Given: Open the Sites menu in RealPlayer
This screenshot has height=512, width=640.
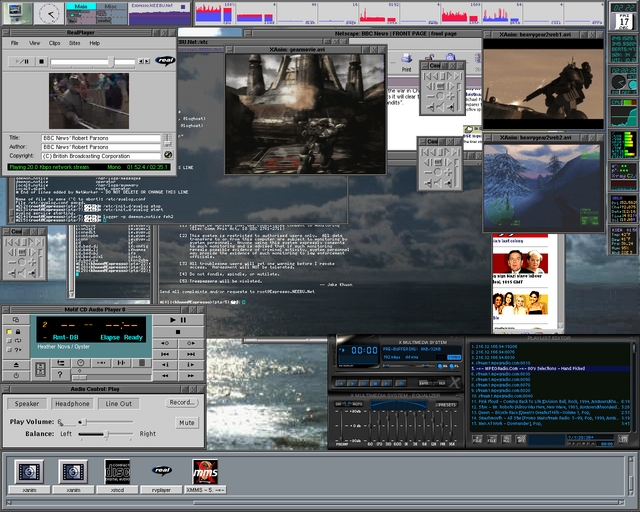Looking at the screenshot, I should 74,43.
